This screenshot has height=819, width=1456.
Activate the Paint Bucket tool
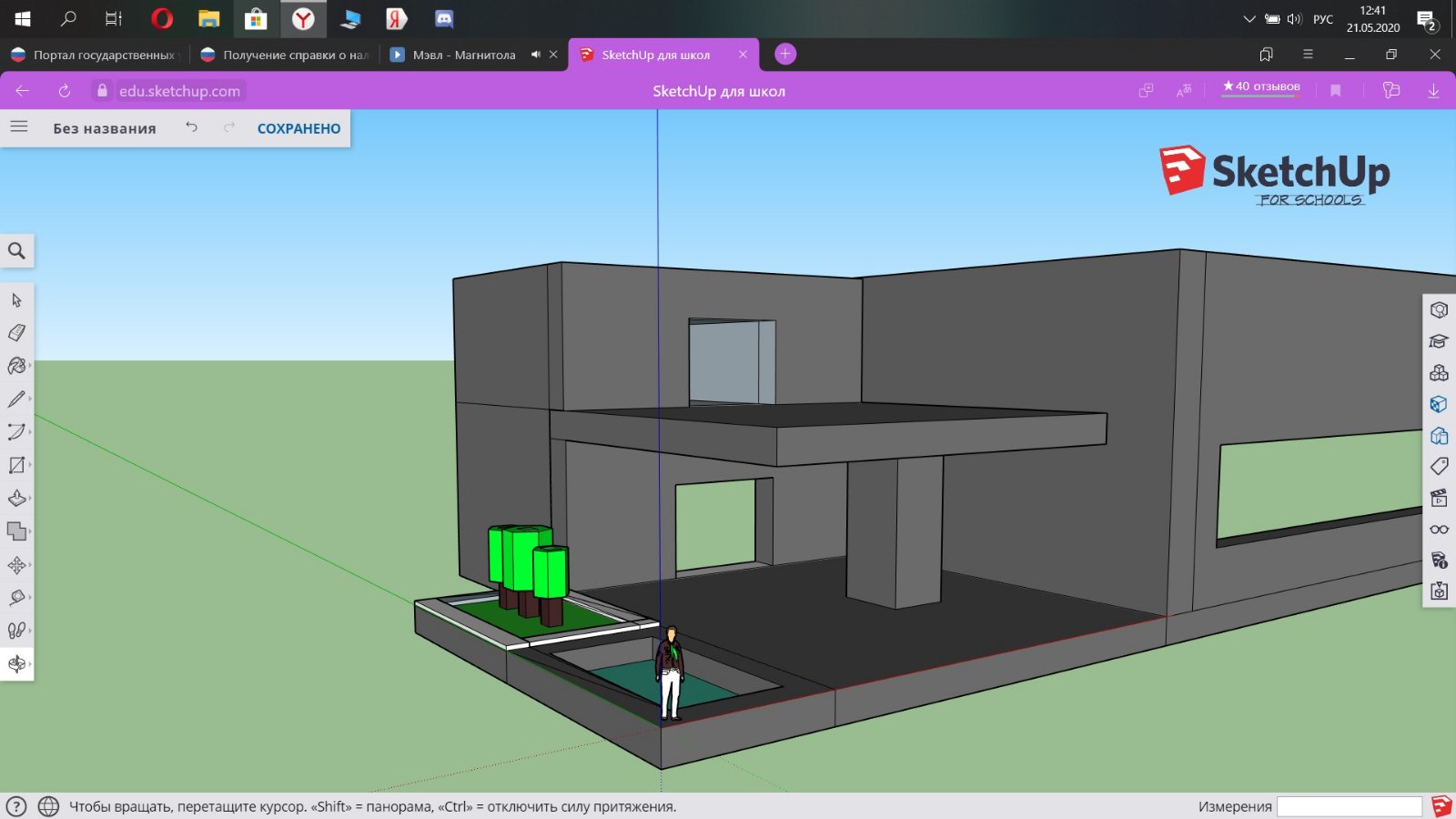(16, 366)
